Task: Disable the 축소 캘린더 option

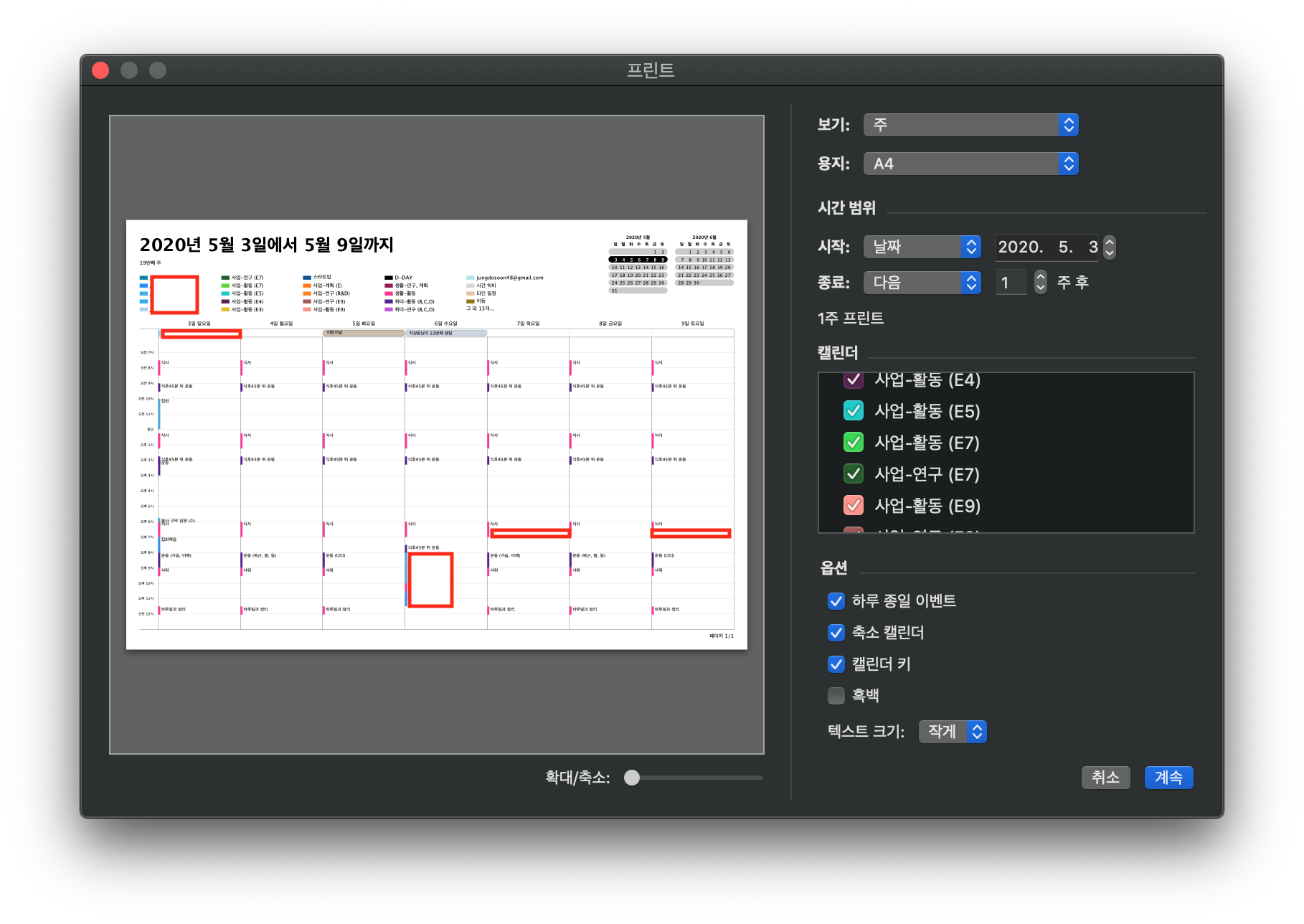Action: coord(836,633)
